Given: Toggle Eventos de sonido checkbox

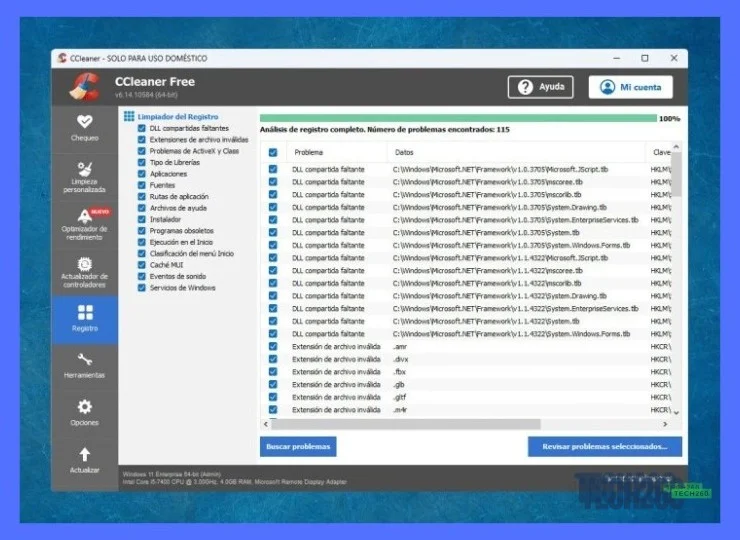Looking at the screenshot, I should (x=142, y=276).
